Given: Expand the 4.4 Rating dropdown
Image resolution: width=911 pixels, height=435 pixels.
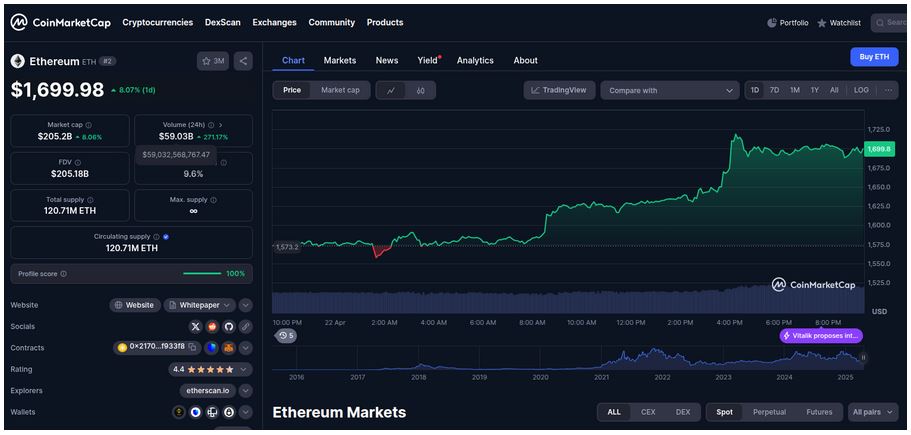Looking at the screenshot, I should 210,369.
